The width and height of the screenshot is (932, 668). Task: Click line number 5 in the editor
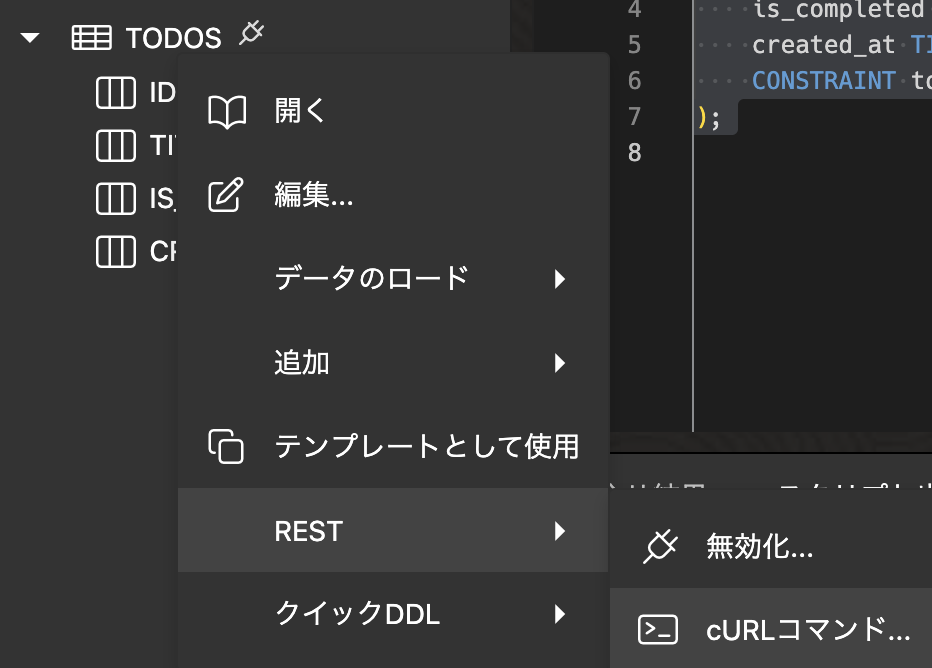pos(635,45)
